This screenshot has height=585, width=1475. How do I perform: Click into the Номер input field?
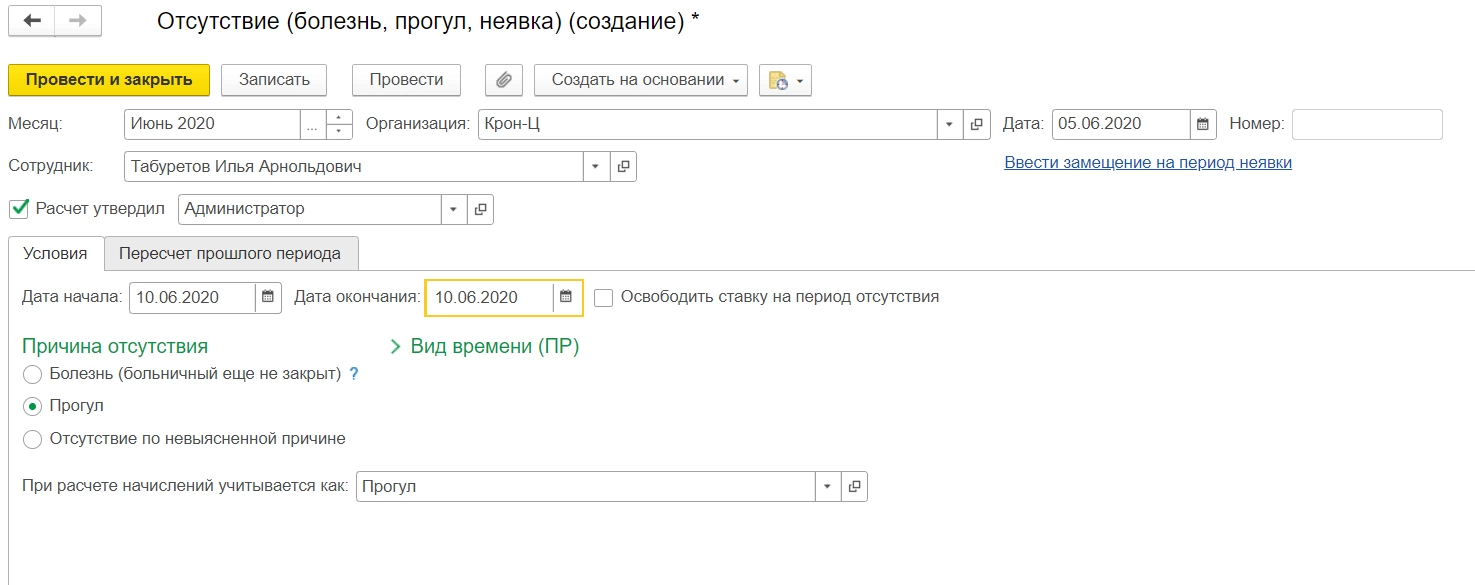(x=1367, y=125)
